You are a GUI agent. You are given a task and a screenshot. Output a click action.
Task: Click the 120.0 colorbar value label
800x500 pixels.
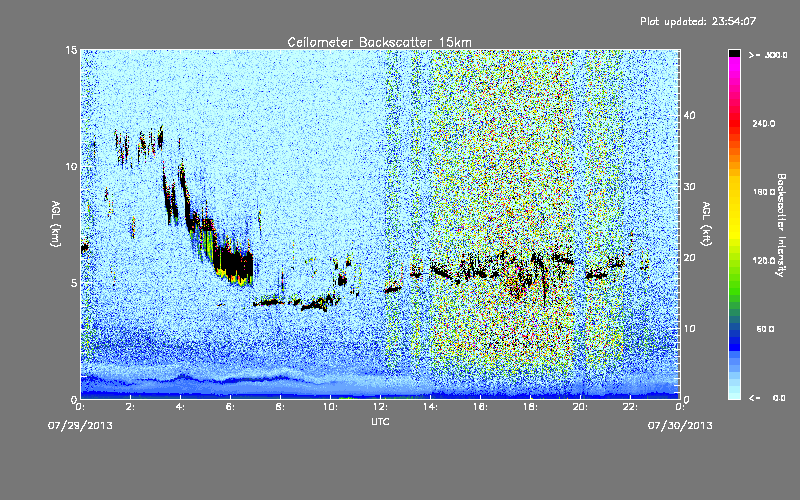[763, 260]
